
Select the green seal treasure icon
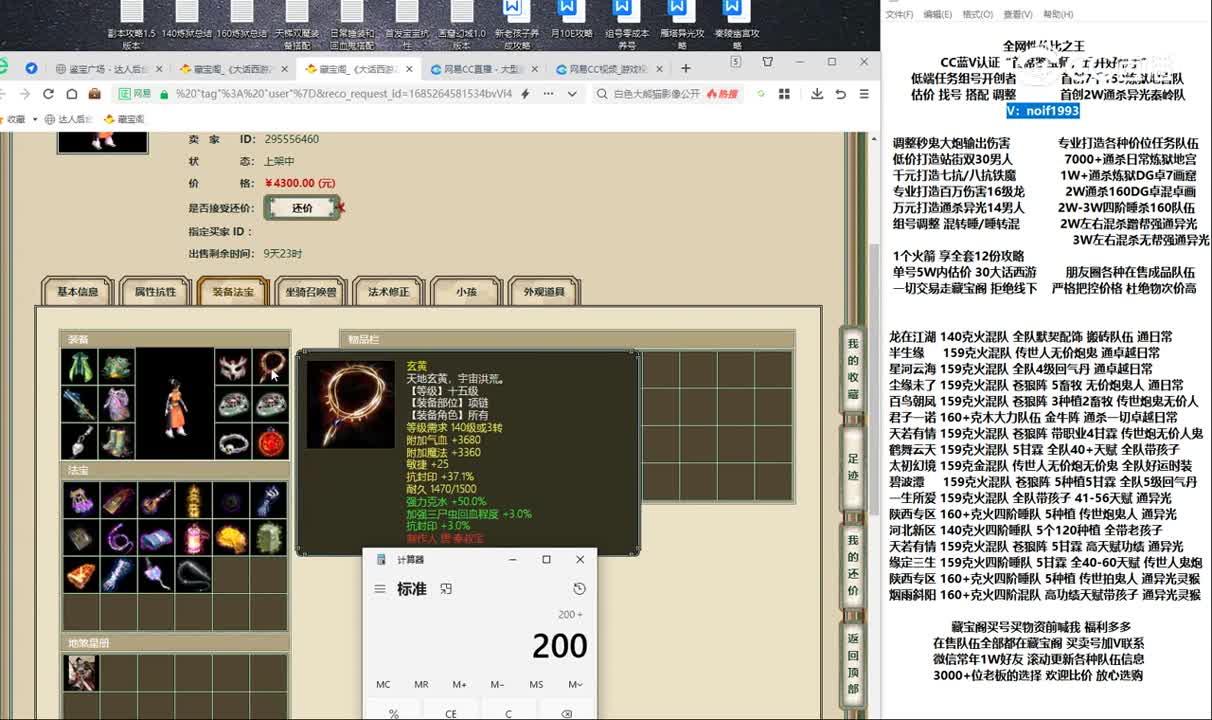pos(269,538)
